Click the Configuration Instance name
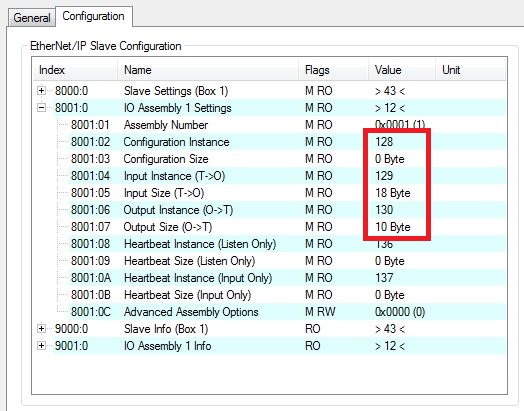 (x=176, y=142)
